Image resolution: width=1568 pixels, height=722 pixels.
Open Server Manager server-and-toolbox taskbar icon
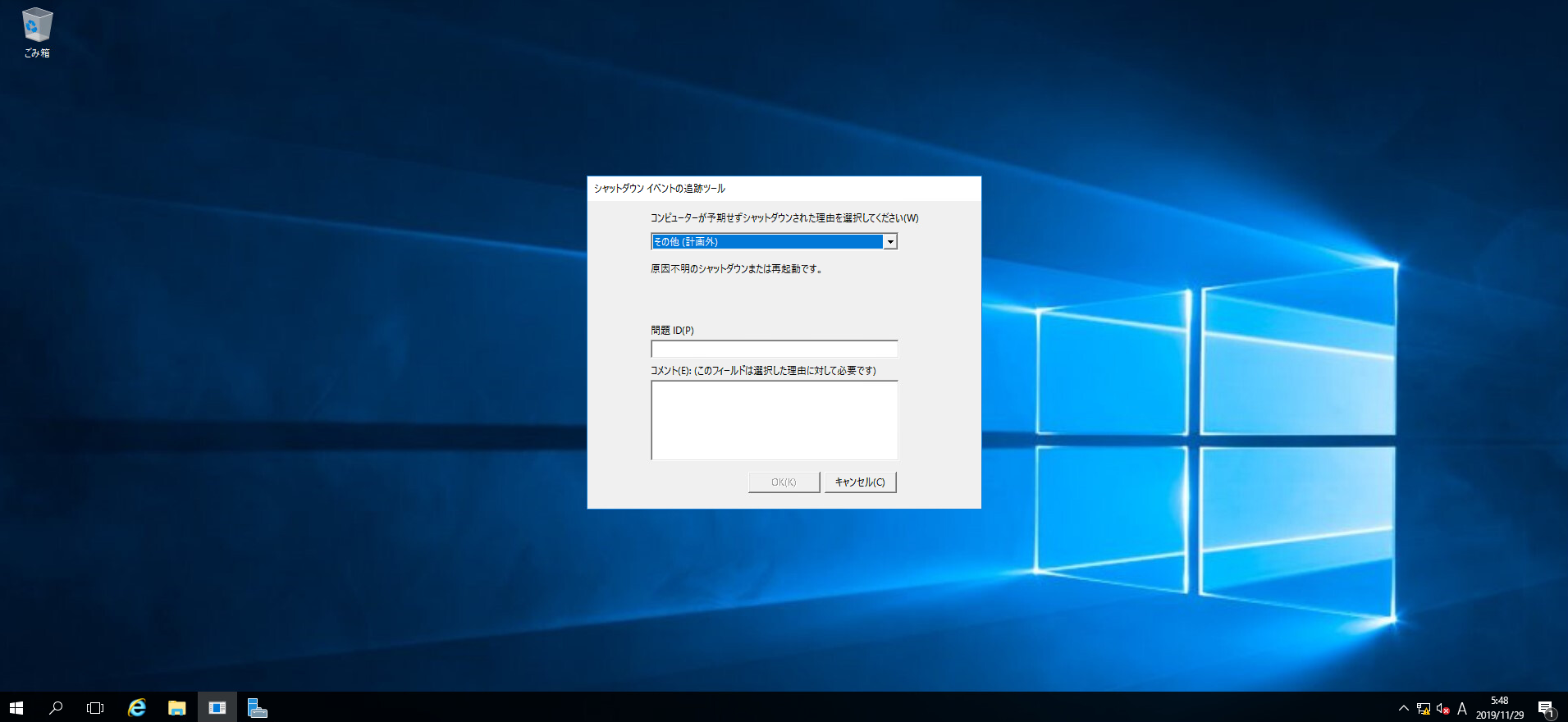click(257, 707)
